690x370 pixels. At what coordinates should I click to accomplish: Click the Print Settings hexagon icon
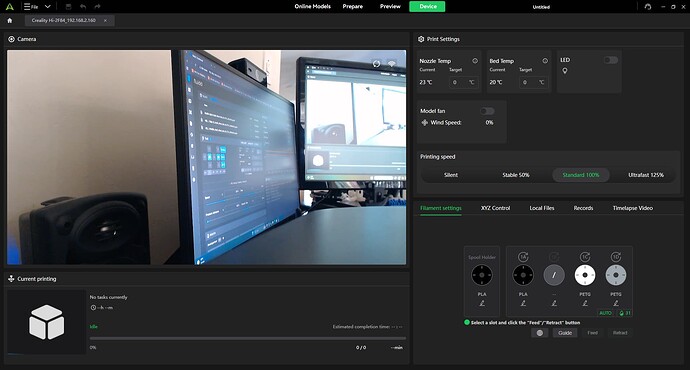tap(421, 39)
